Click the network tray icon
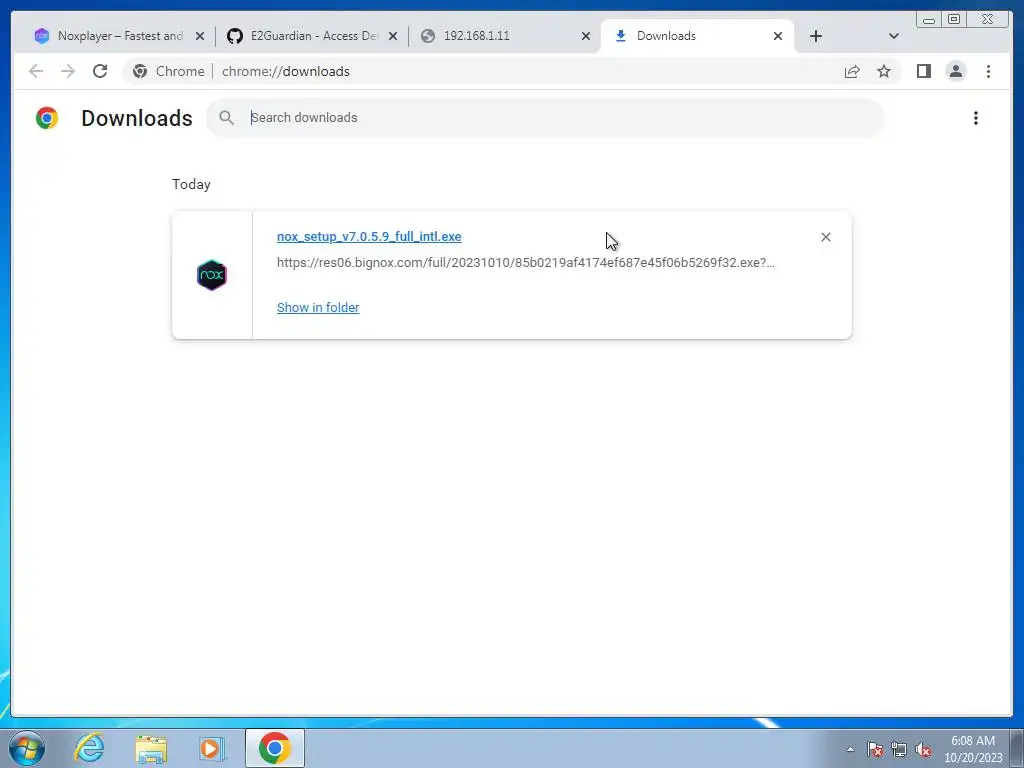This screenshot has height=768, width=1024. [x=899, y=749]
